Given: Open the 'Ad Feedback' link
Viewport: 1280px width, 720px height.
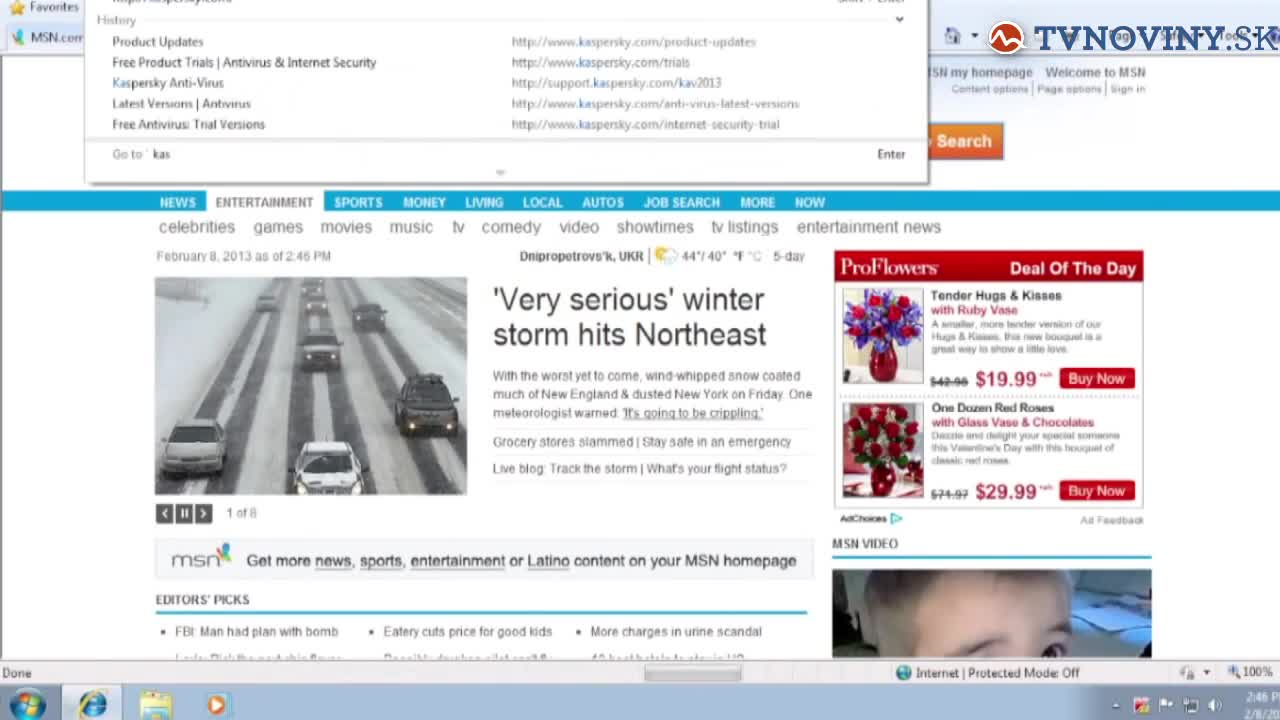Looking at the screenshot, I should 1112,520.
